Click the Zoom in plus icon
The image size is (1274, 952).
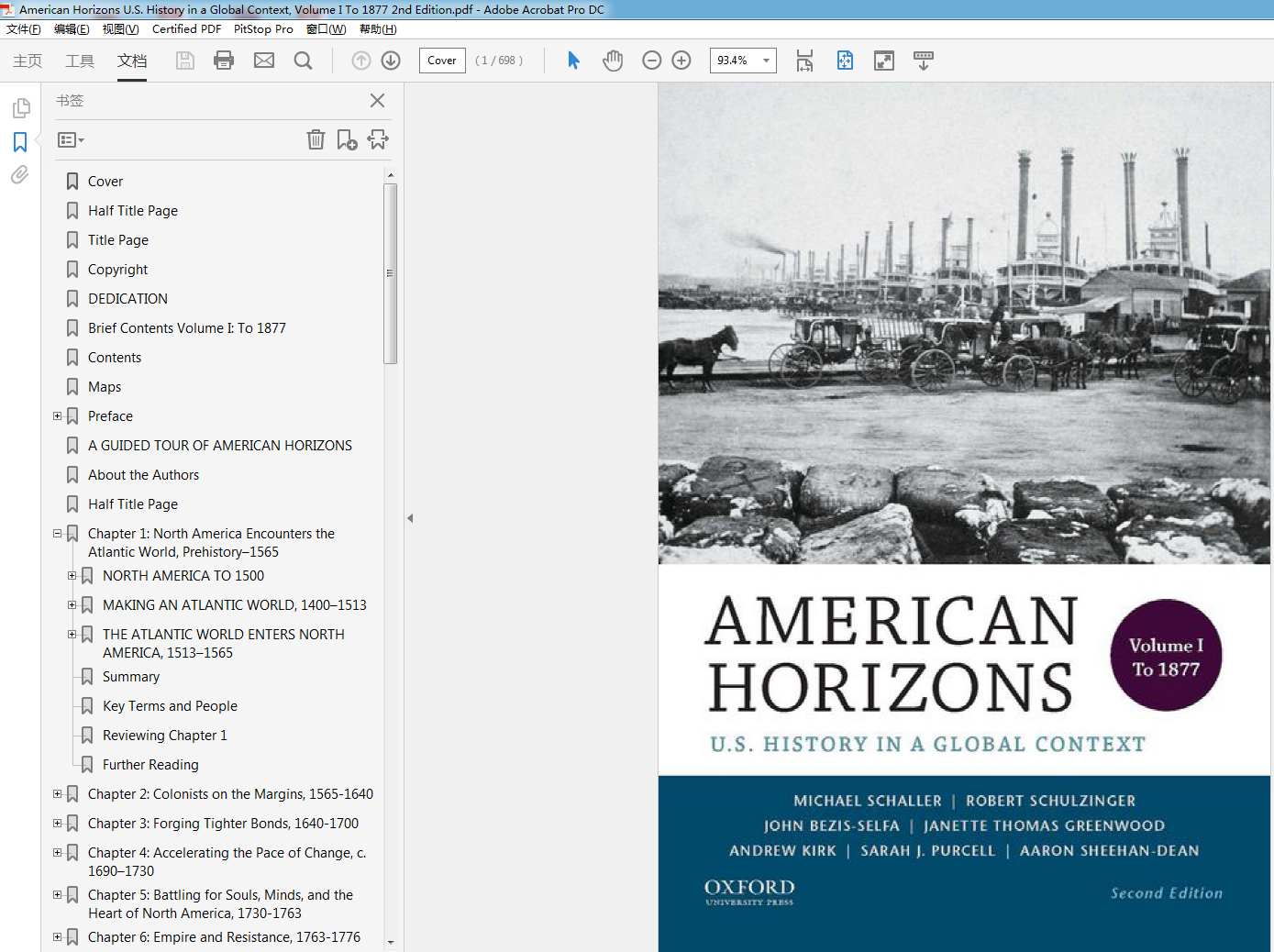pos(681,61)
